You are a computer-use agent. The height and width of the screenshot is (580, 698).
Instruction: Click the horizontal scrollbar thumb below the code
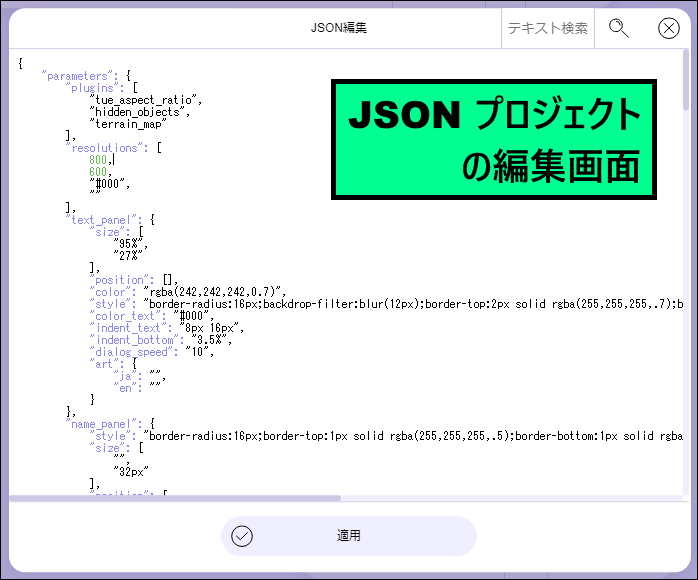pyautogui.click(x=176, y=497)
